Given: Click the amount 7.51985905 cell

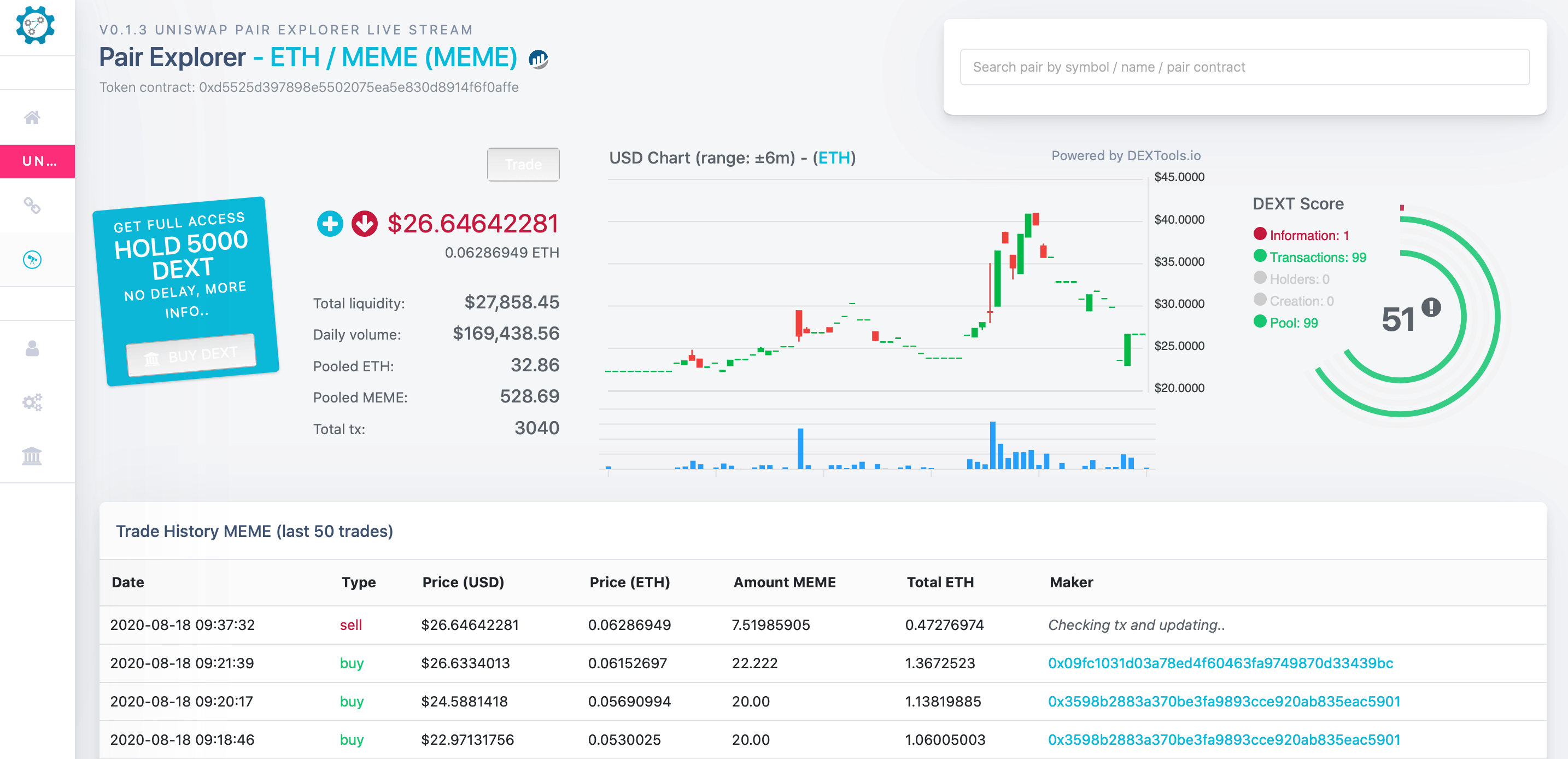Looking at the screenshot, I should click(x=771, y=624).
